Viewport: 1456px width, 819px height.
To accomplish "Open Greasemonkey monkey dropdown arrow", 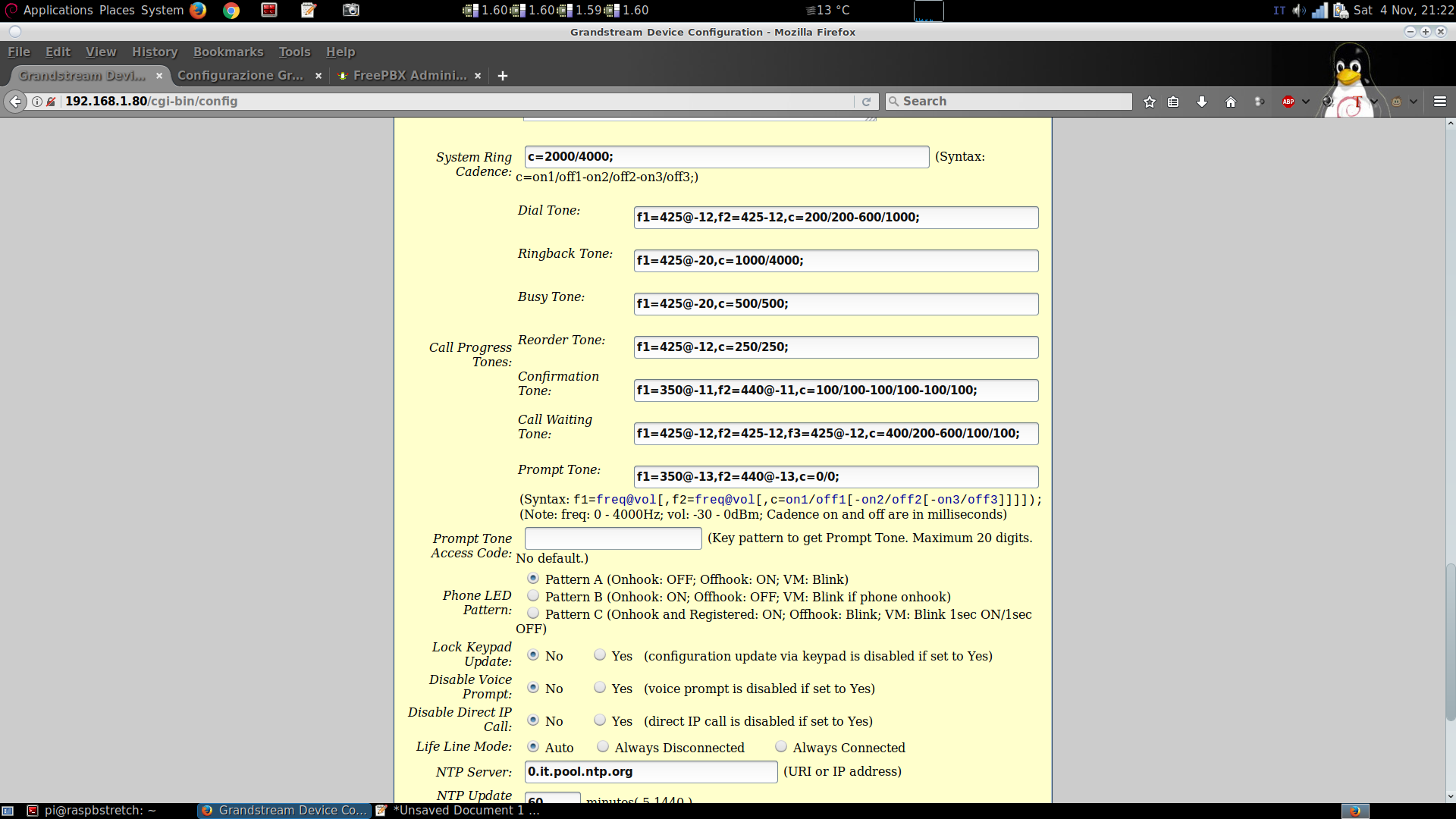I will click(1414, 102).
